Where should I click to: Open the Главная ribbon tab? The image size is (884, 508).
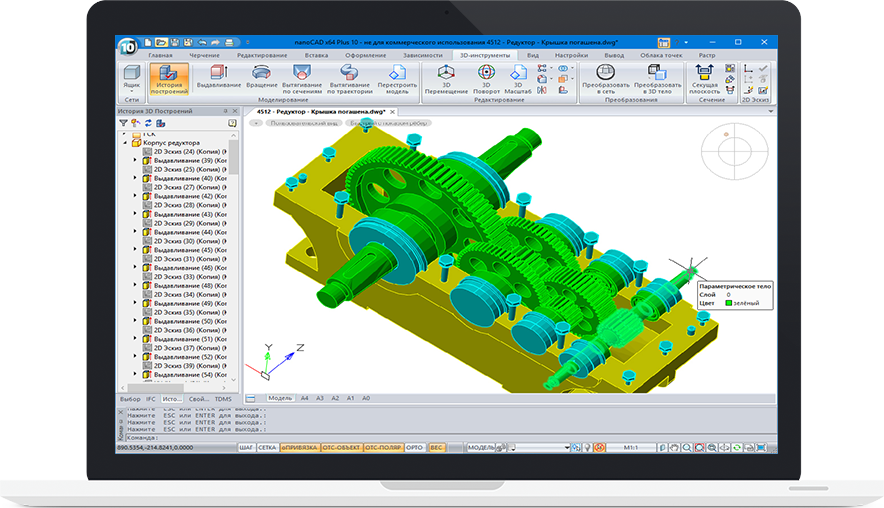pyautogui.click(x=160, y=55)
